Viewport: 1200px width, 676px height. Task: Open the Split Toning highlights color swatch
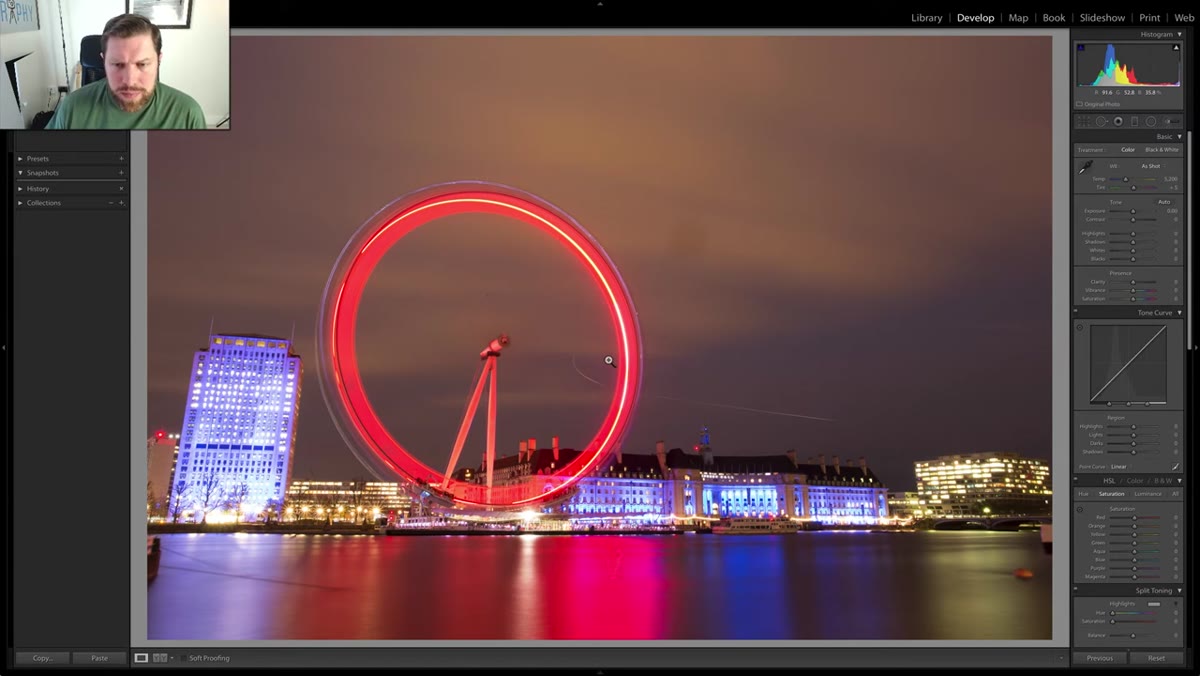[1154, 604]
